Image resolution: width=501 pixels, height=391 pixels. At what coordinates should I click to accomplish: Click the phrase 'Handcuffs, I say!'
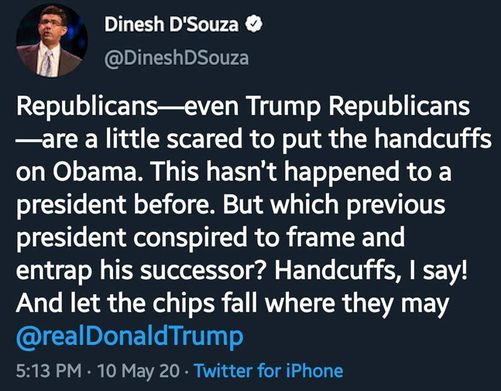371,271
